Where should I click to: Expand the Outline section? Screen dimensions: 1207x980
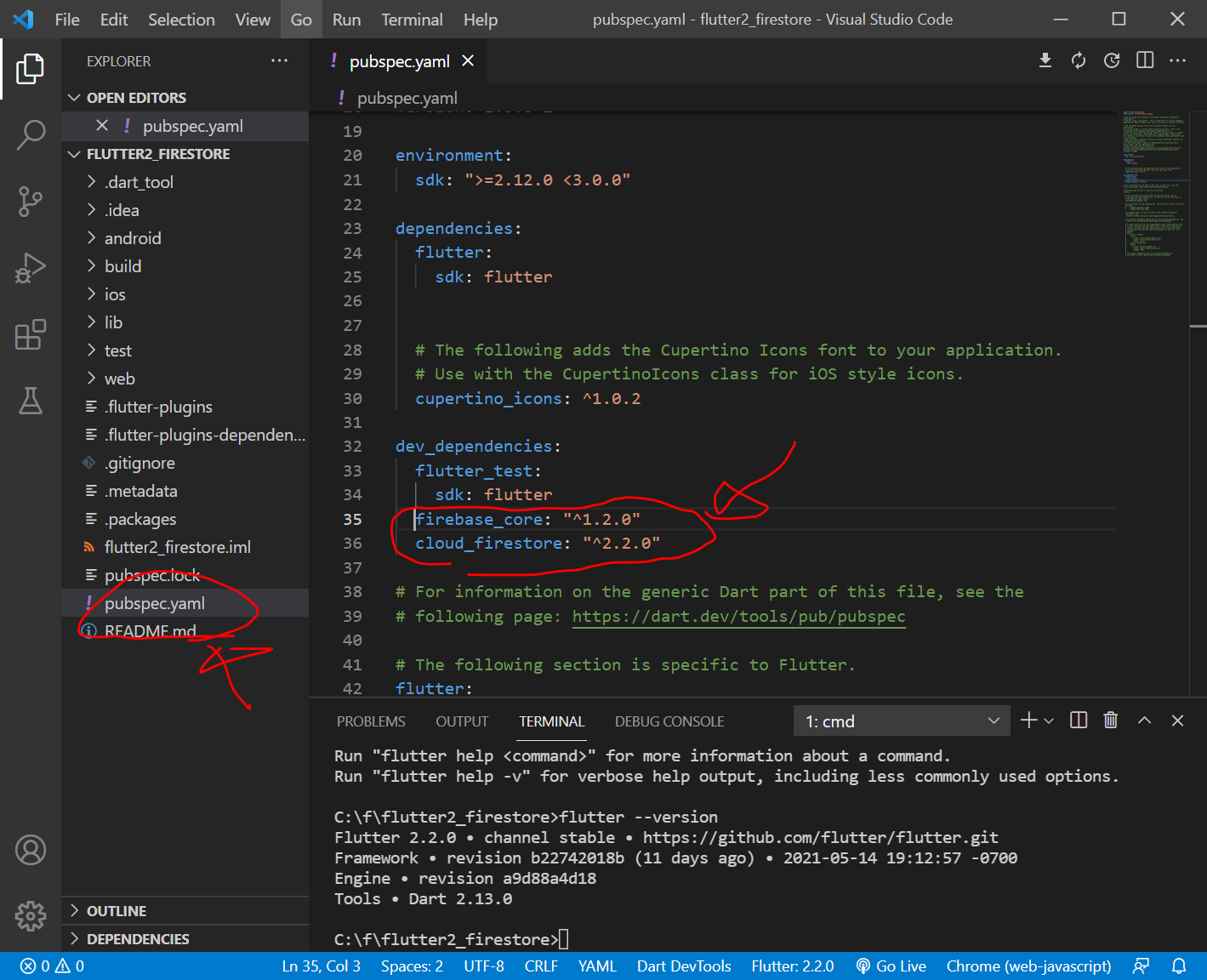coord(117,911)
